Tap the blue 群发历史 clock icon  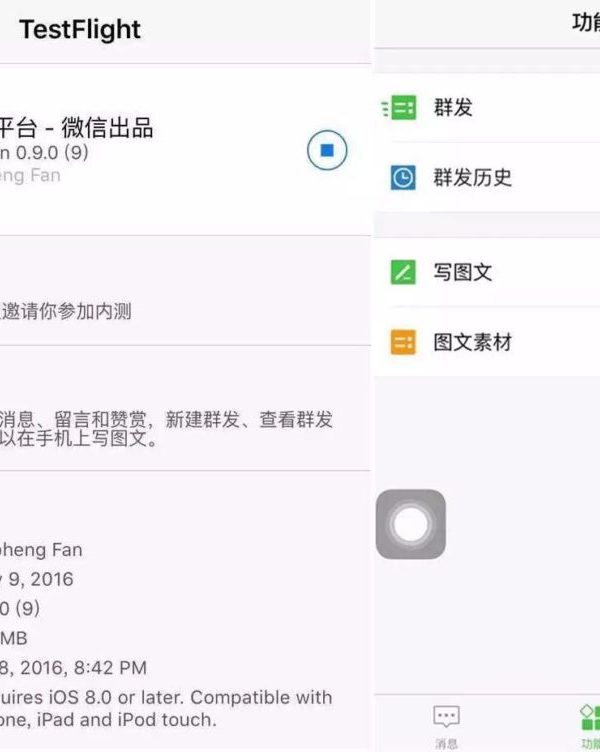403,178
